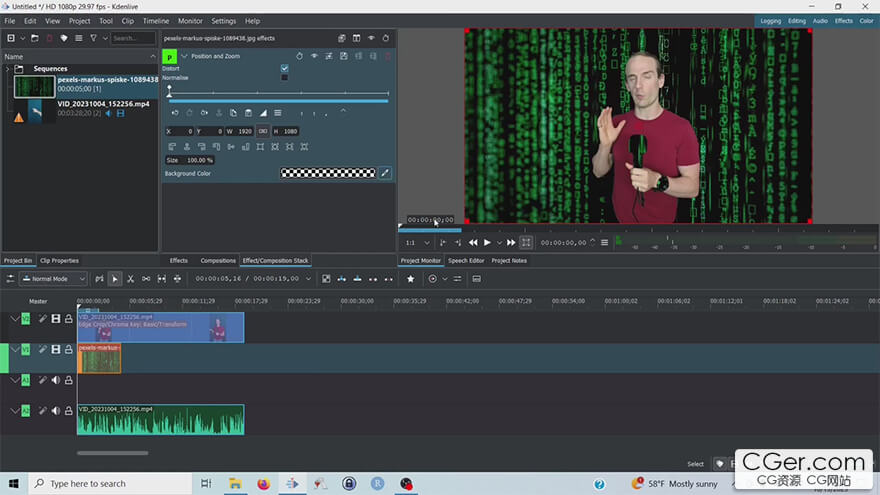This screenshot has height=495, width=880.
Task: Click the copy keyframe icon under the keyframe ruler
Action: coord(233,113)
